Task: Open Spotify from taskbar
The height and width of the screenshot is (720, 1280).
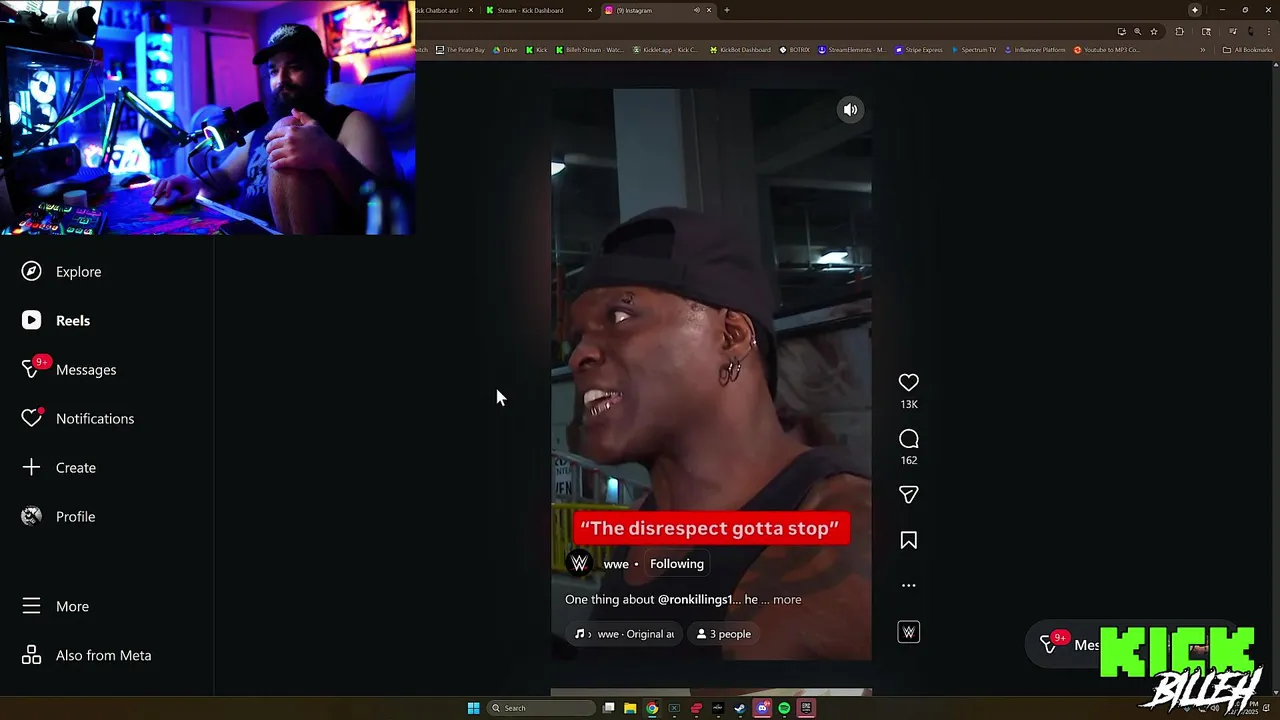Action: pyautogui.click(x=784, y=708)
